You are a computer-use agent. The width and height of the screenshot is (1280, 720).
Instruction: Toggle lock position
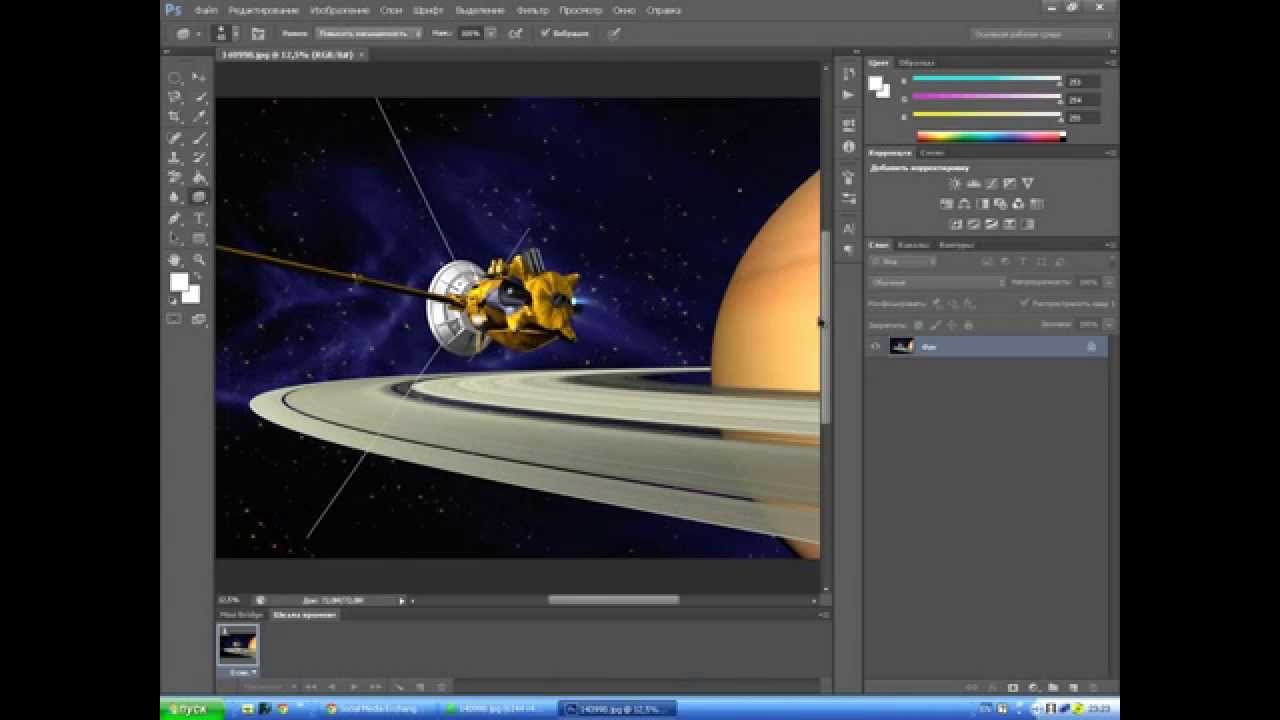pos(952,325)
